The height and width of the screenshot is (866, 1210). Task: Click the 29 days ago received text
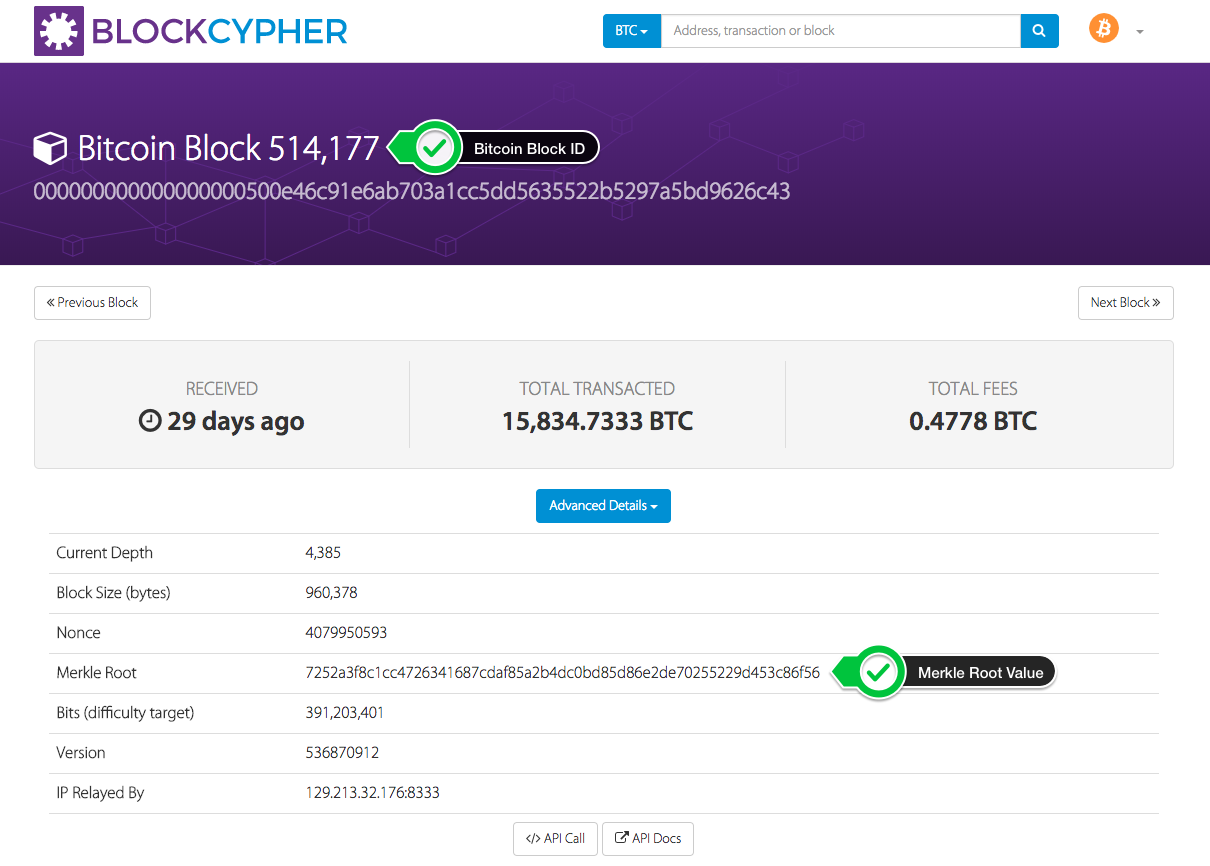[236, 421]
